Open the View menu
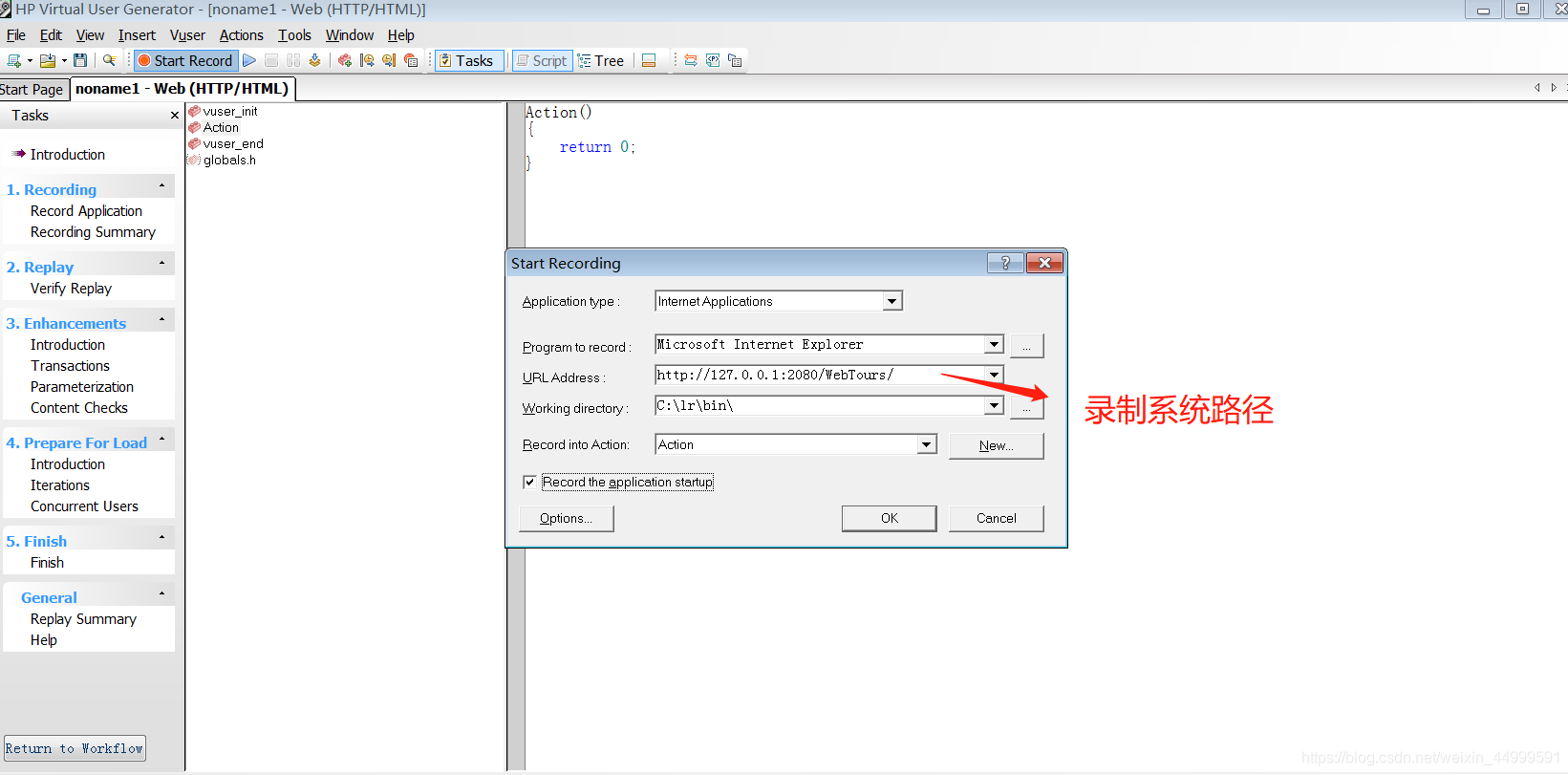This screenshot has height=775, width=1568. (x=90, y=35)
